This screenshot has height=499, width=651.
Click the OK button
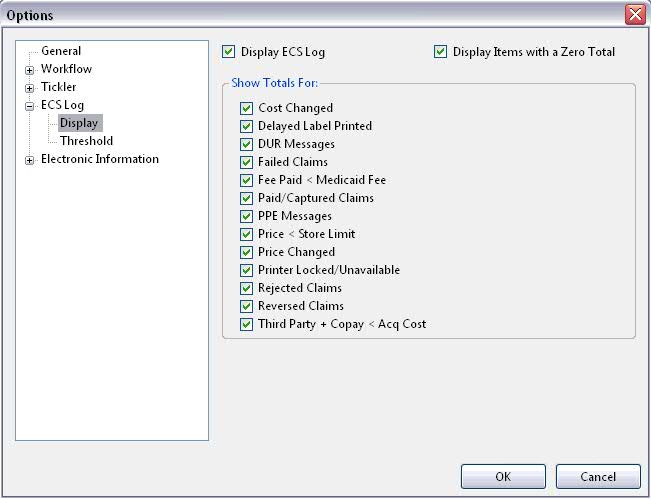[503, 477]
